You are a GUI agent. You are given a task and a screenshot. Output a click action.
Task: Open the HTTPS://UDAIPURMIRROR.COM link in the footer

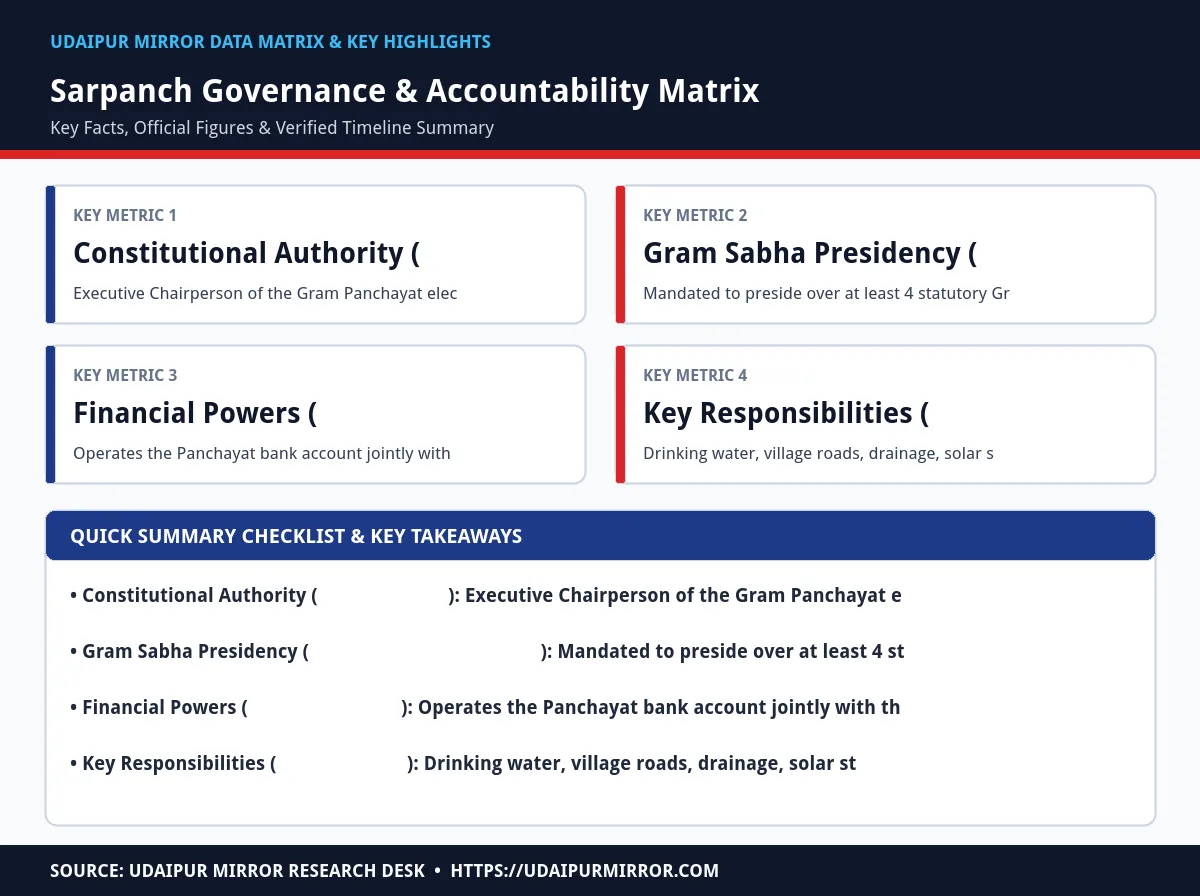tap(585, 871)
